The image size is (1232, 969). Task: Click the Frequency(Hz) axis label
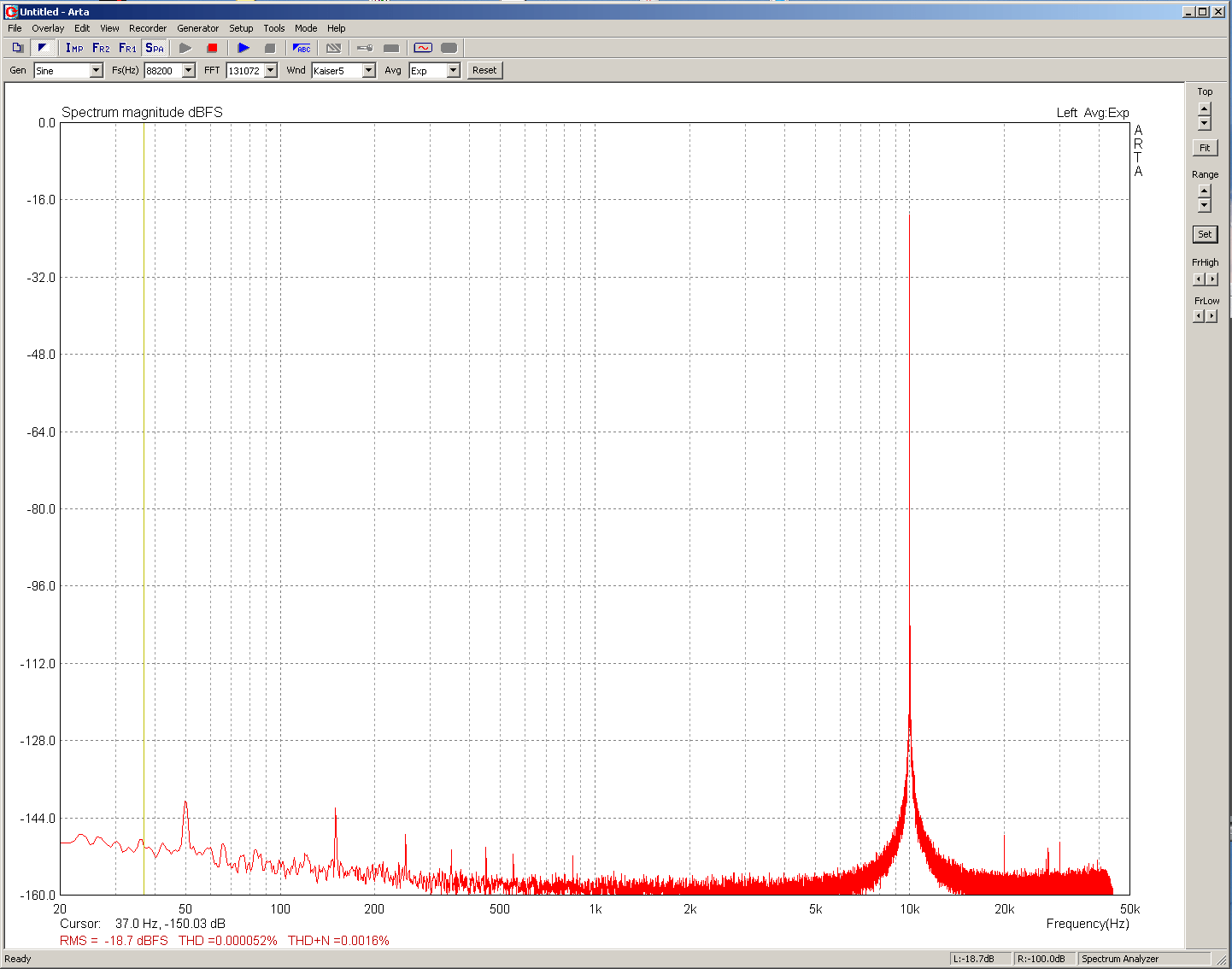1088,924
